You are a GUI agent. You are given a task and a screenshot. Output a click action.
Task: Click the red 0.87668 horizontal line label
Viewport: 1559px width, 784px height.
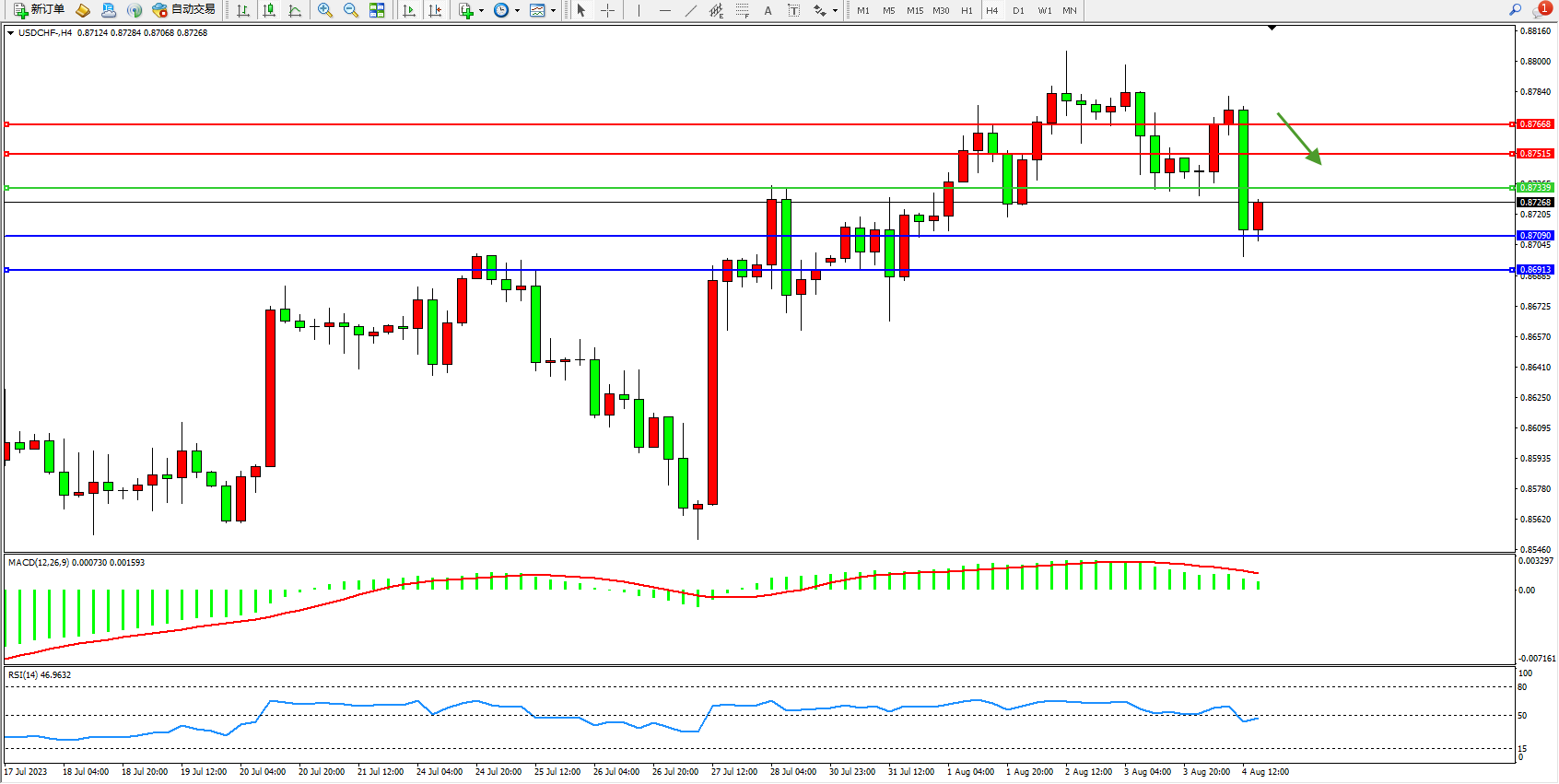coord(1535,123)
